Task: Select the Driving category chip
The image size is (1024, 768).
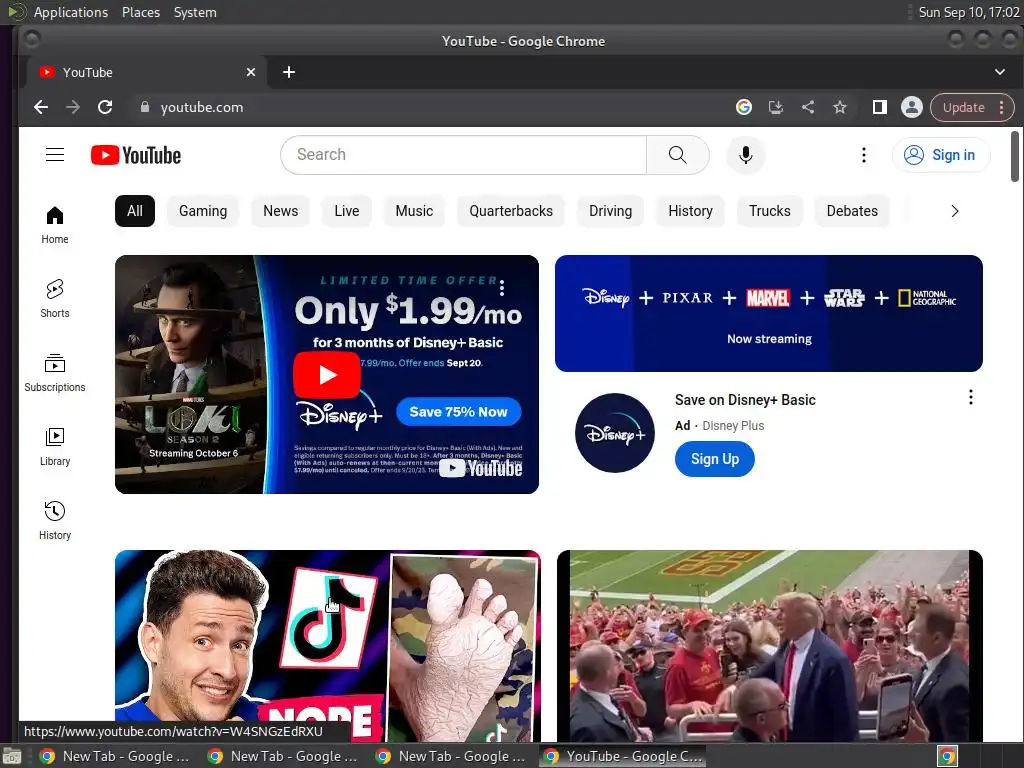Action: 610,211
